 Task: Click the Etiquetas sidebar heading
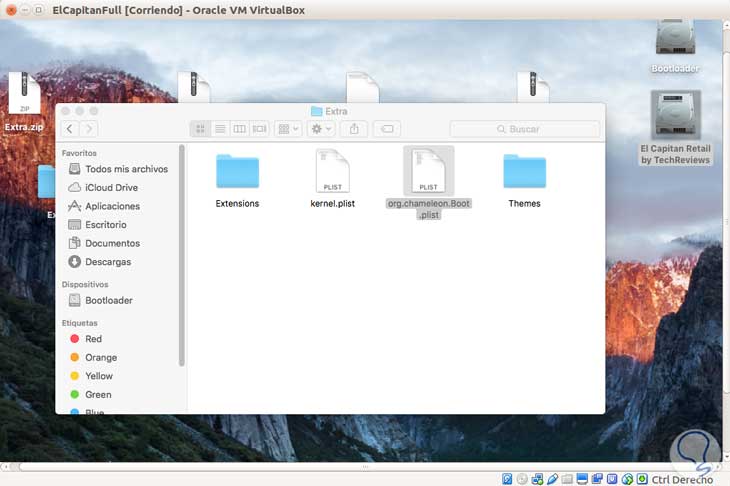[80, 323]
